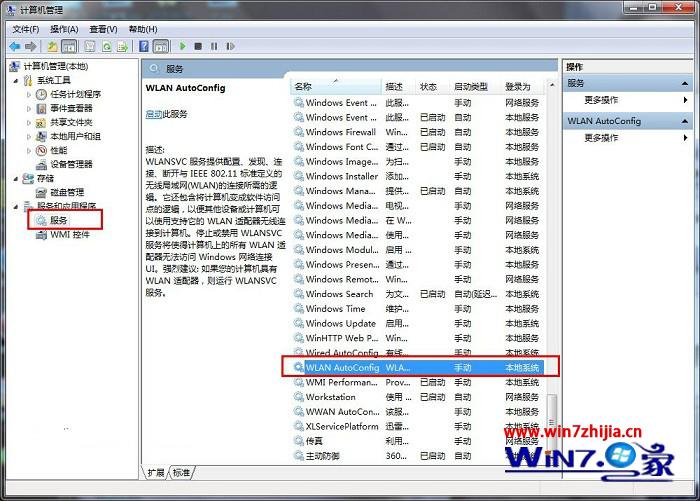Select the Windows Update service
700x501 pixels.
point(341,324)
